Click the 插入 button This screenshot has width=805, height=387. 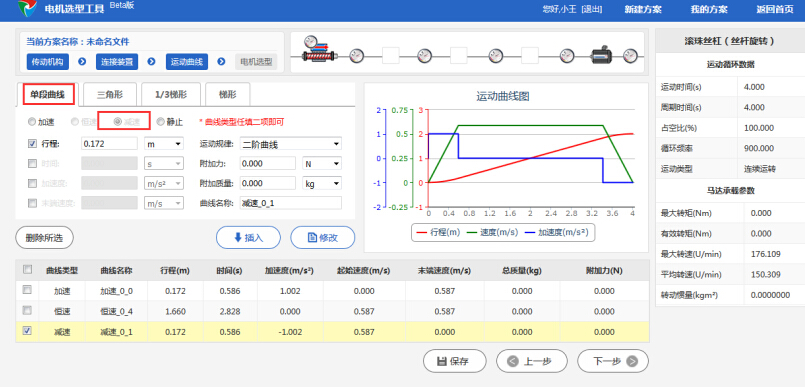pyautogui.click(x=248, y=238)
